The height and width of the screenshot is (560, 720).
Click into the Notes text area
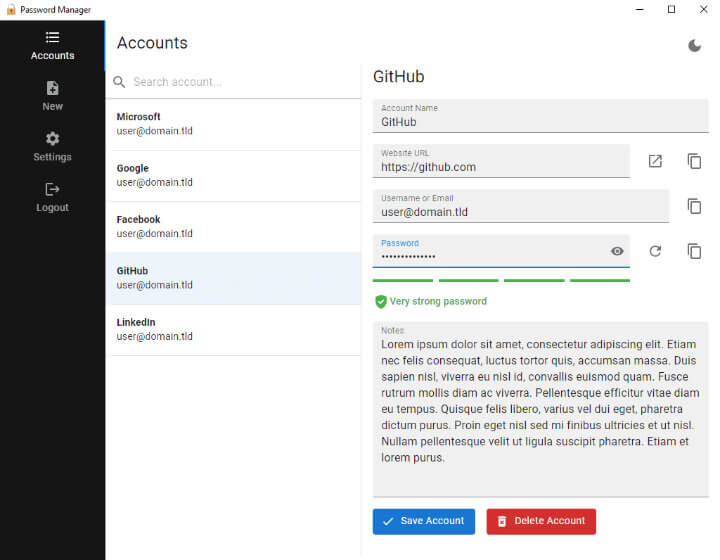pos(540,410)
